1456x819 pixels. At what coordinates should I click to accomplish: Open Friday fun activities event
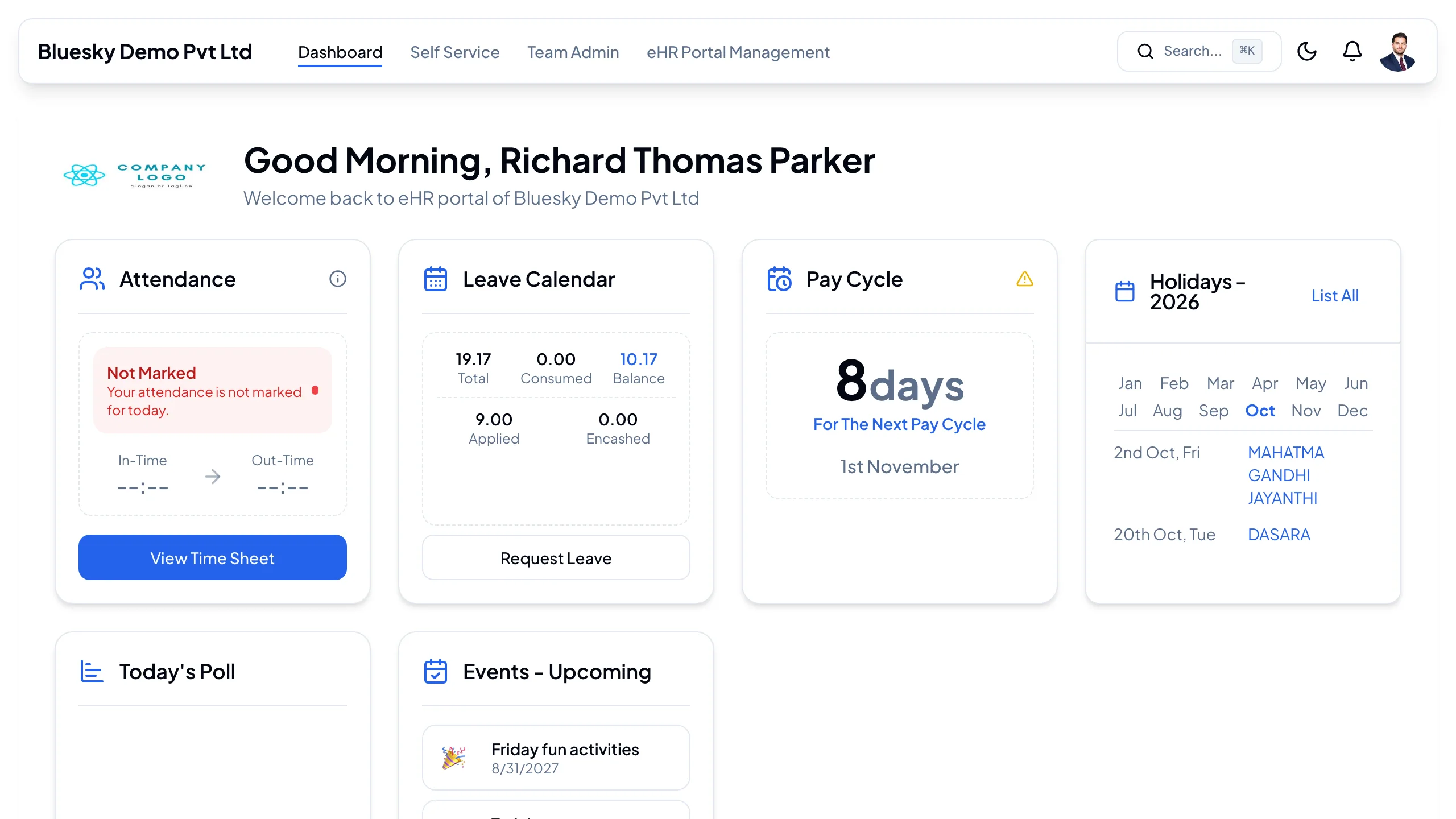(x=556, y=758)
